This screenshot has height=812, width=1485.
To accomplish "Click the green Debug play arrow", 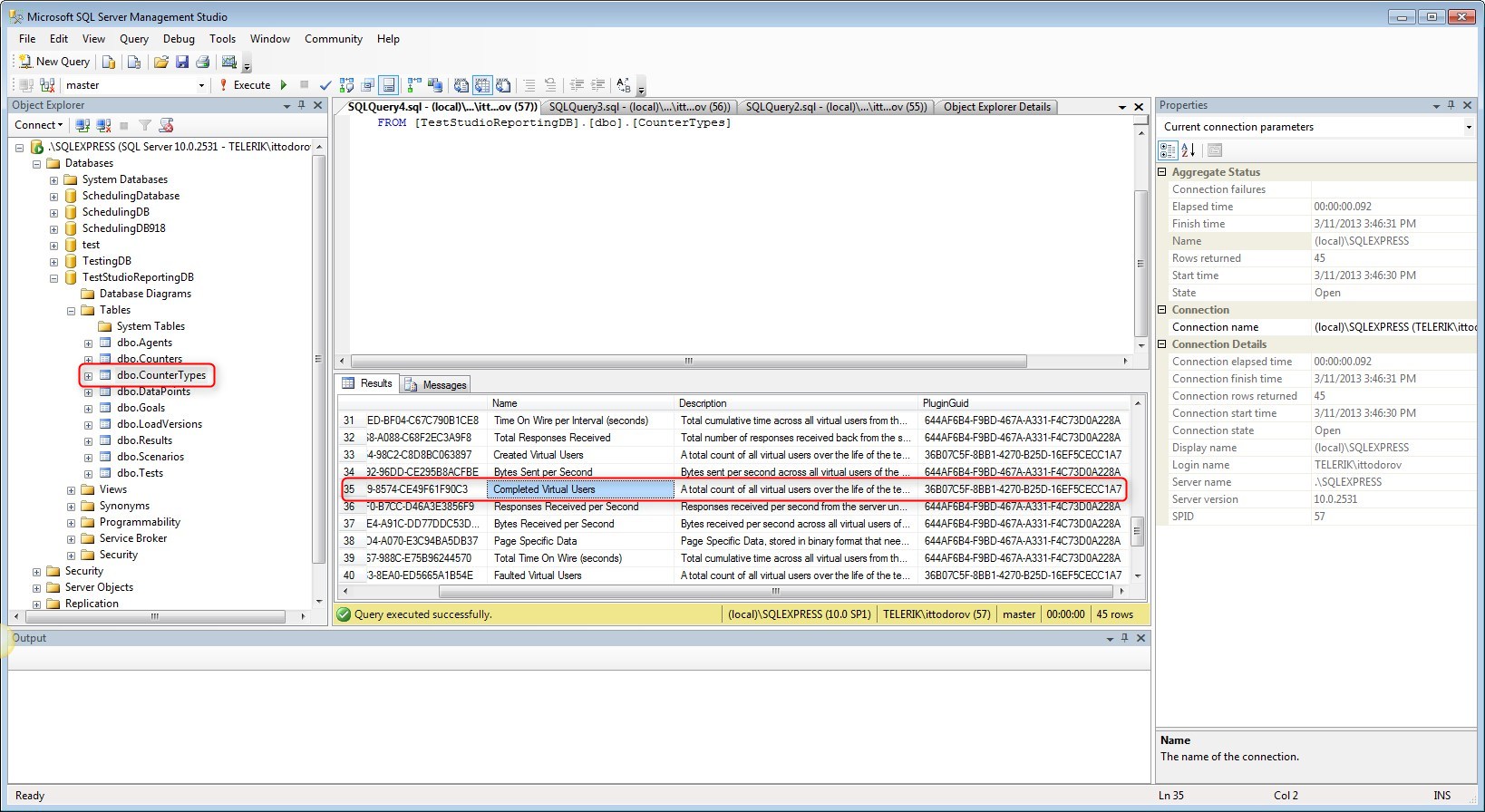I will click(284, 85).
